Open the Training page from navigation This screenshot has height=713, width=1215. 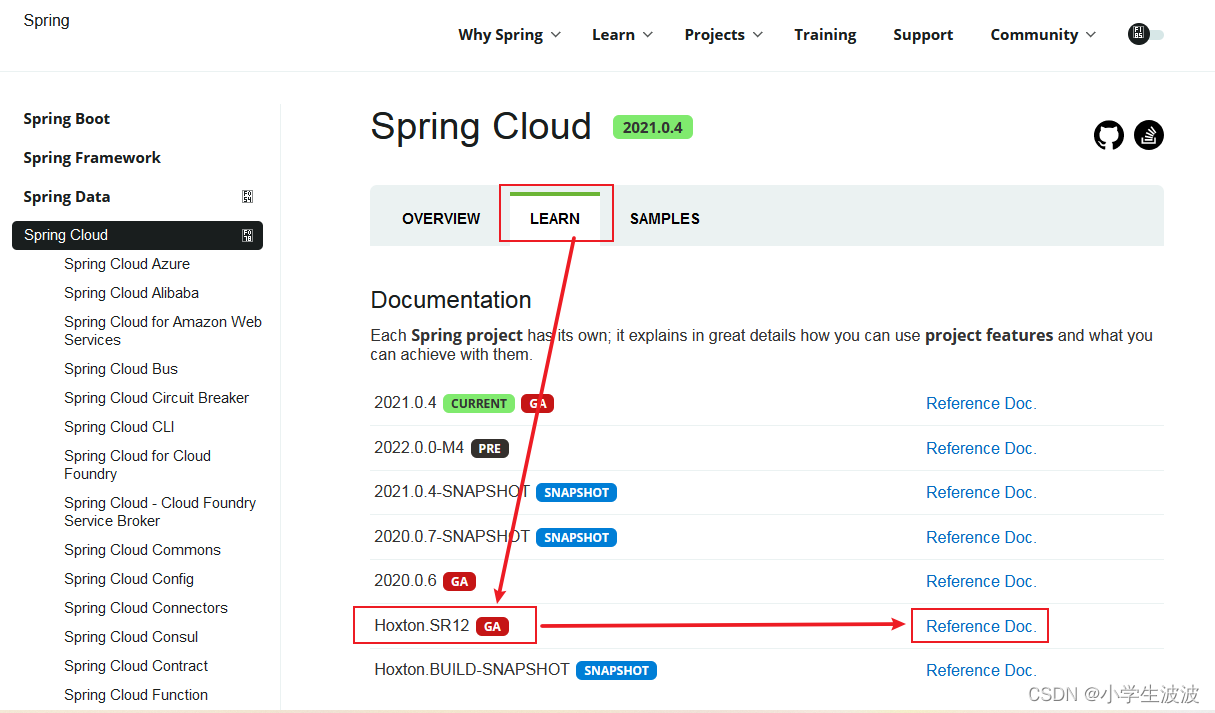tap(825, 35)
